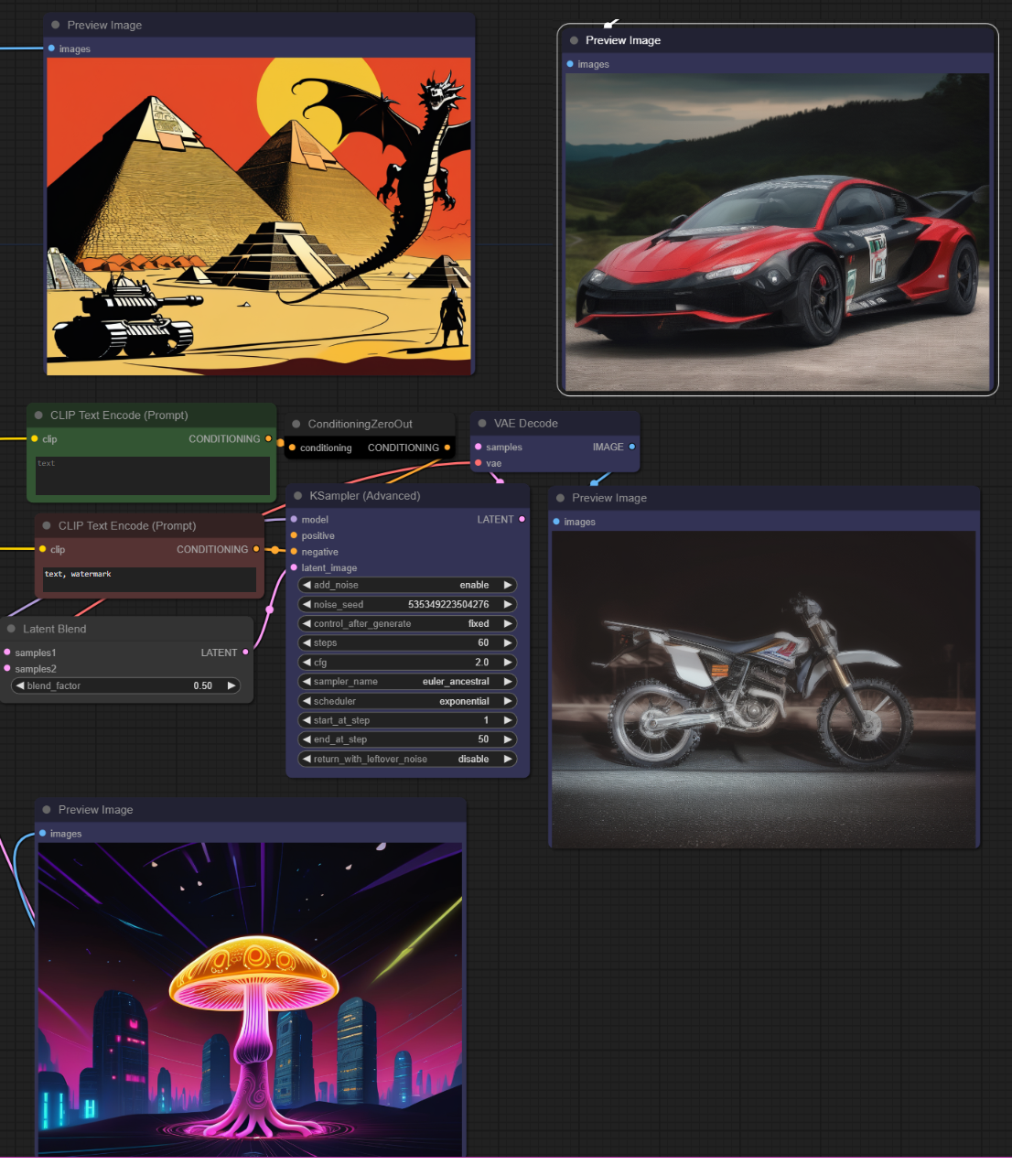
Task: Open the control_after_generate option set to fixed
Action: tap(407, 624)
